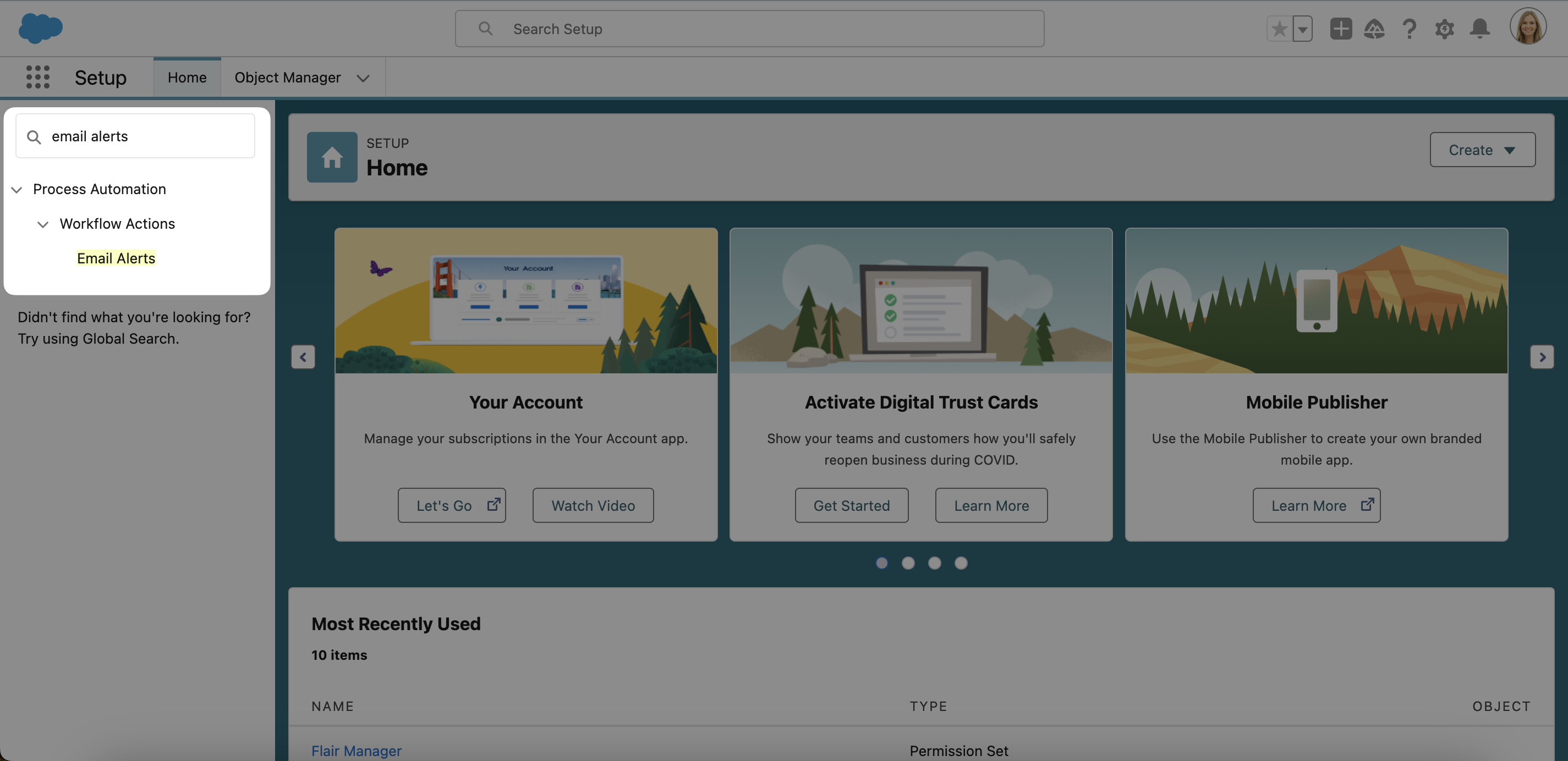Collapse the Workflow Actions node

click(42, 224)
